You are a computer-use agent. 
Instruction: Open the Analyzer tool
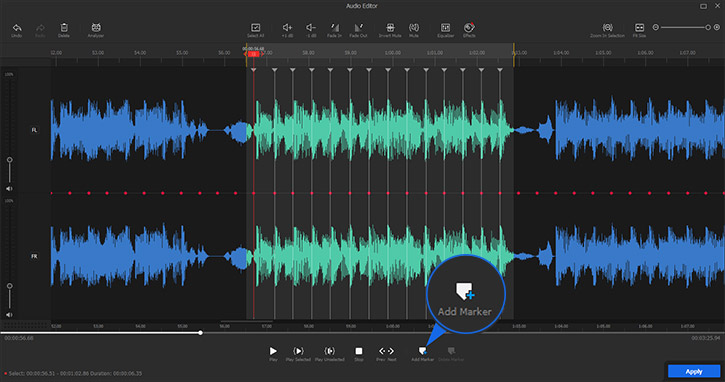[x=96, y=28]
